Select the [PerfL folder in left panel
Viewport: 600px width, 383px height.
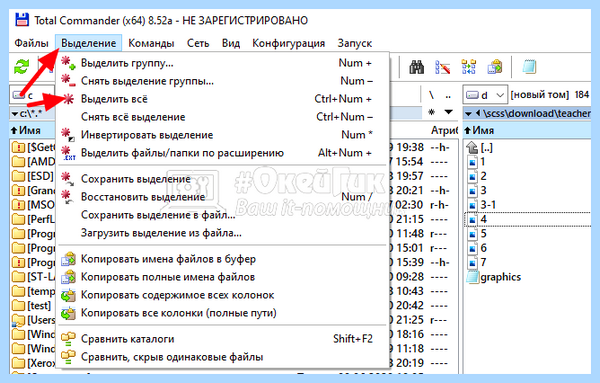point(33,220)
